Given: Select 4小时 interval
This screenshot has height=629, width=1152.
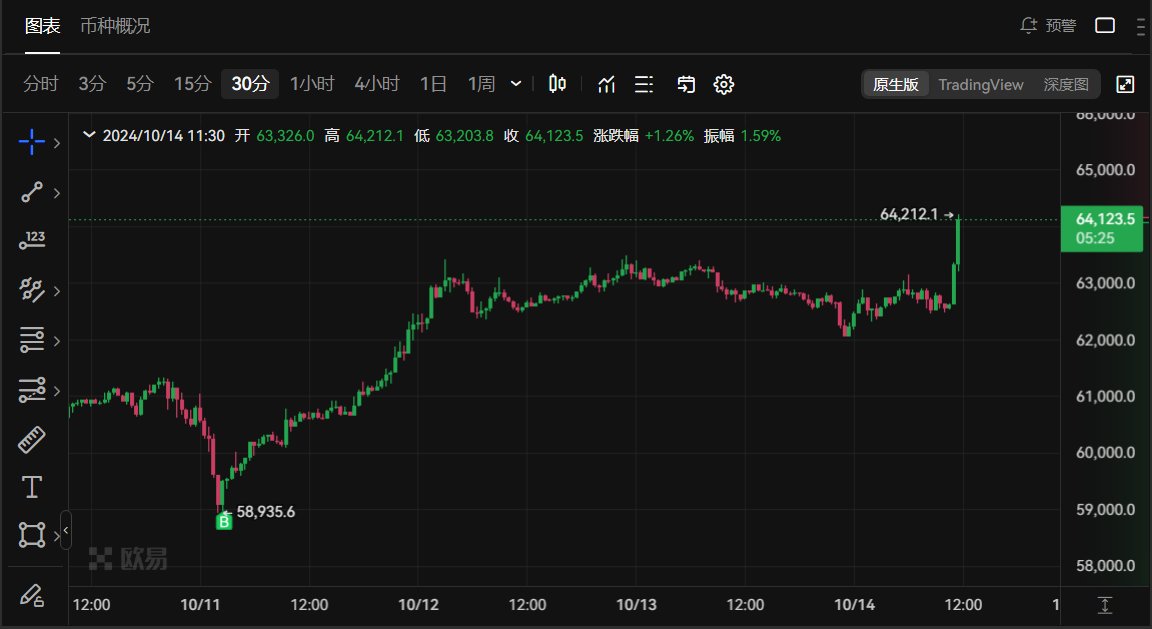Looking at the screenshot, I should tap(377, 84).
